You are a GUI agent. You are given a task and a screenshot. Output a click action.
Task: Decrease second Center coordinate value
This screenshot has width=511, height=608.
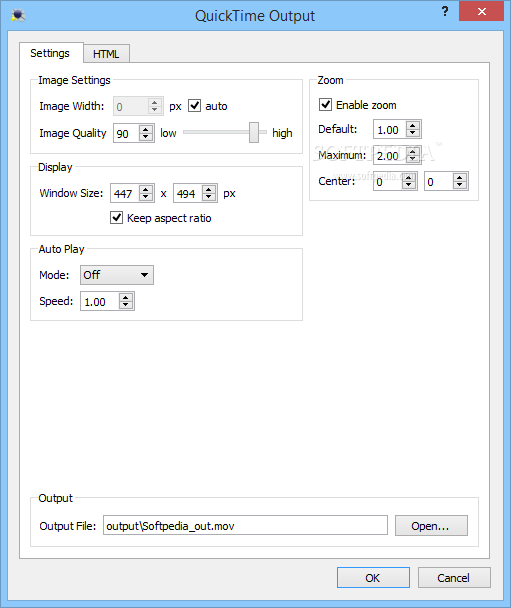(x=460, y=185)
